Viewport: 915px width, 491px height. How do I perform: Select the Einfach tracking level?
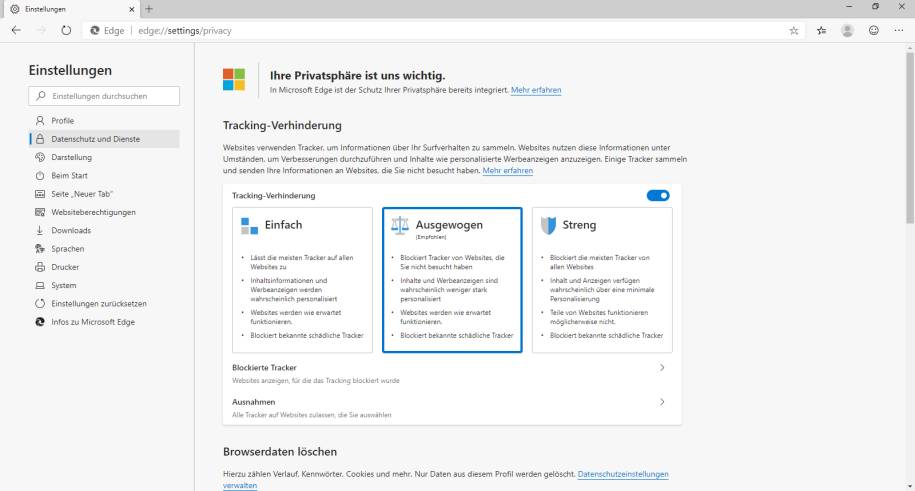point(302,279)
